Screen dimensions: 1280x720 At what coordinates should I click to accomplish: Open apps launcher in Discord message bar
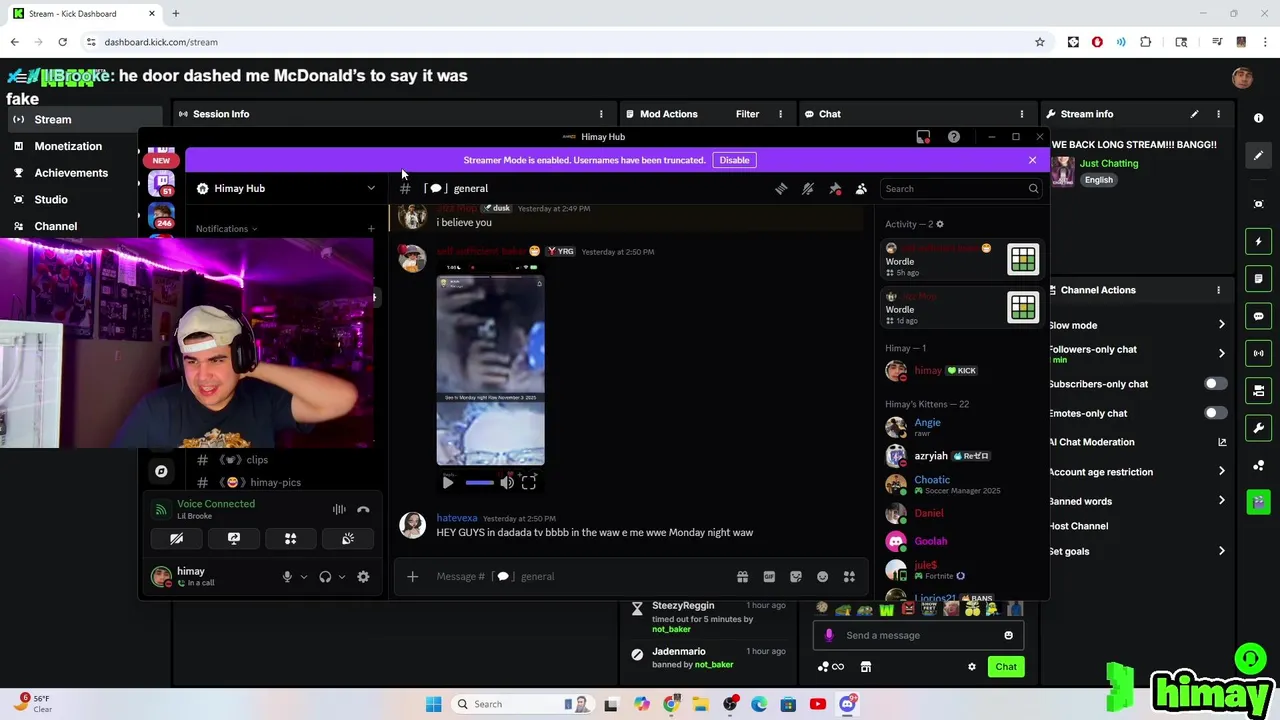(849, 576)
